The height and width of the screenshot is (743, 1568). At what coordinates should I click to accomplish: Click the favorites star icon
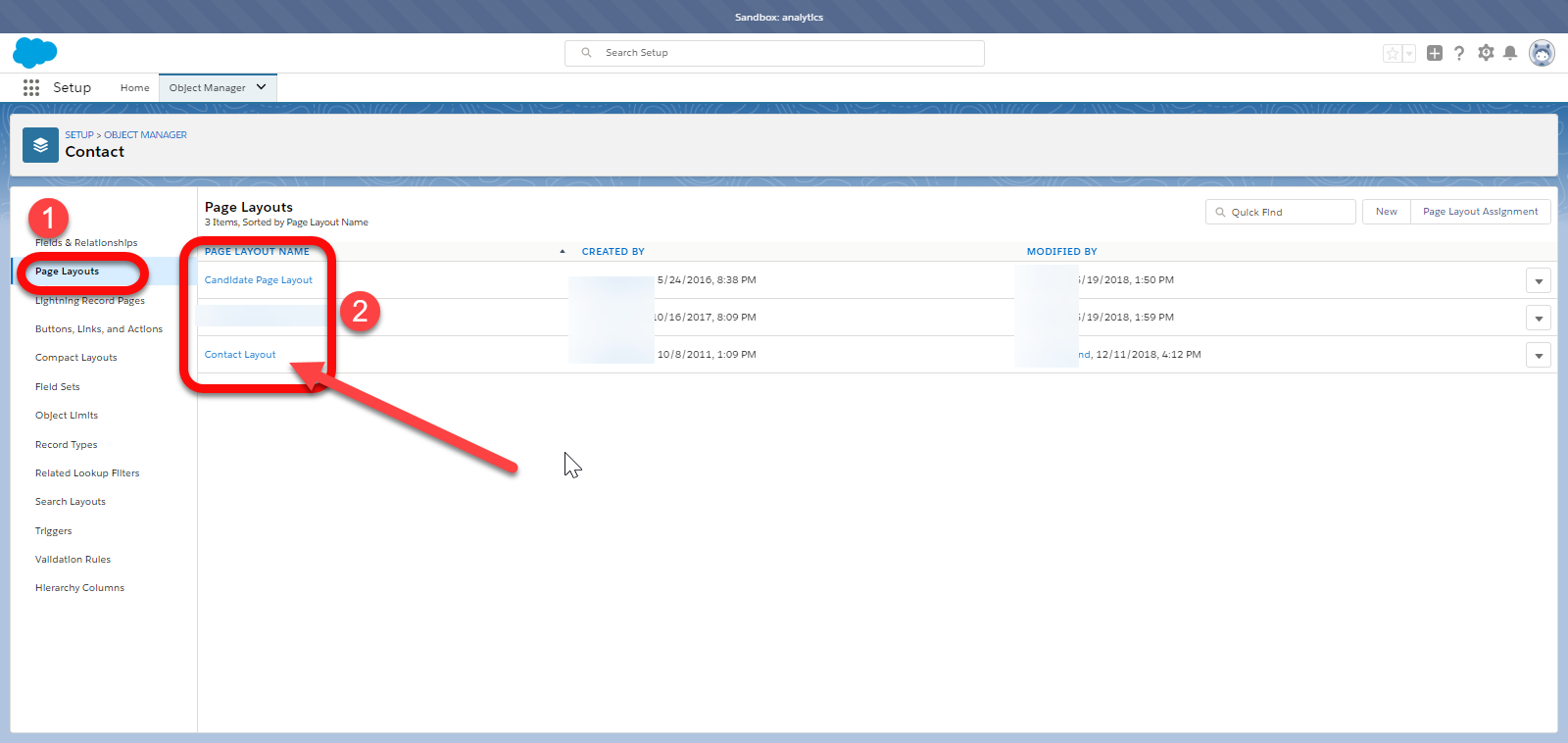1393,54
